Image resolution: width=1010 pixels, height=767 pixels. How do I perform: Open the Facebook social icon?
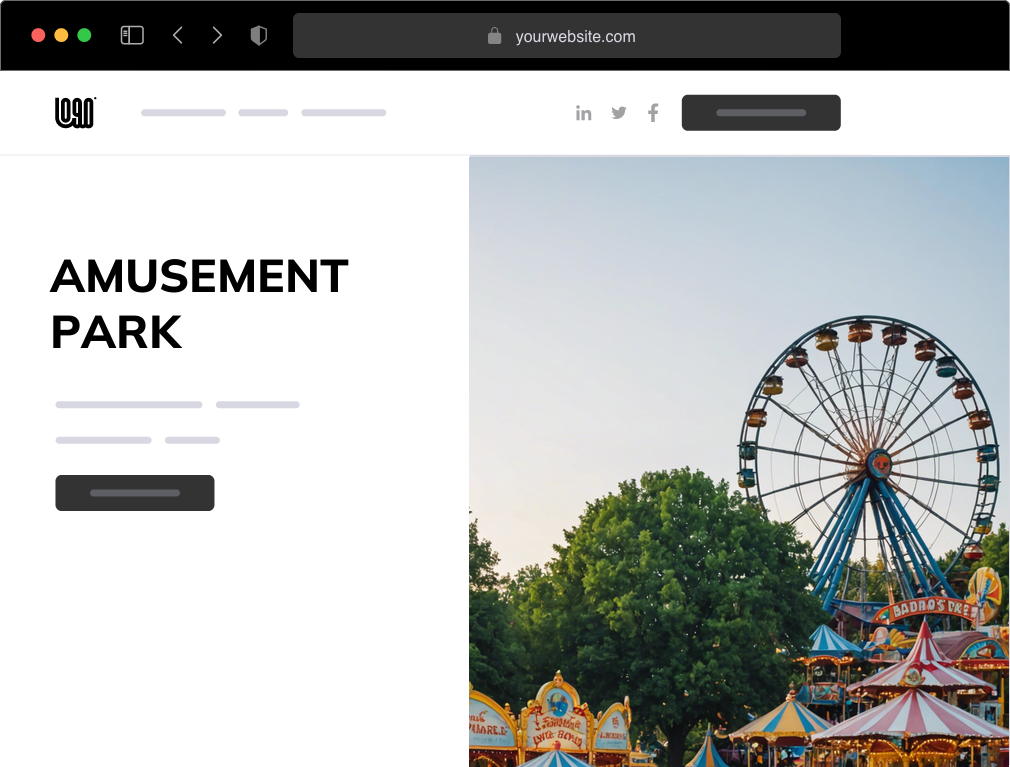(x=653, y=113)
